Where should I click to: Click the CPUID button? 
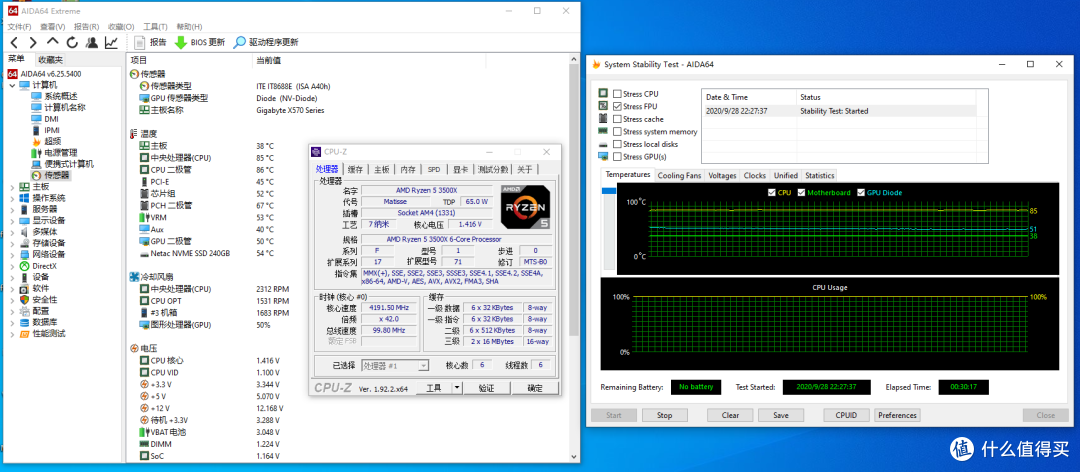pyautogui.click(x=847, y=415)
